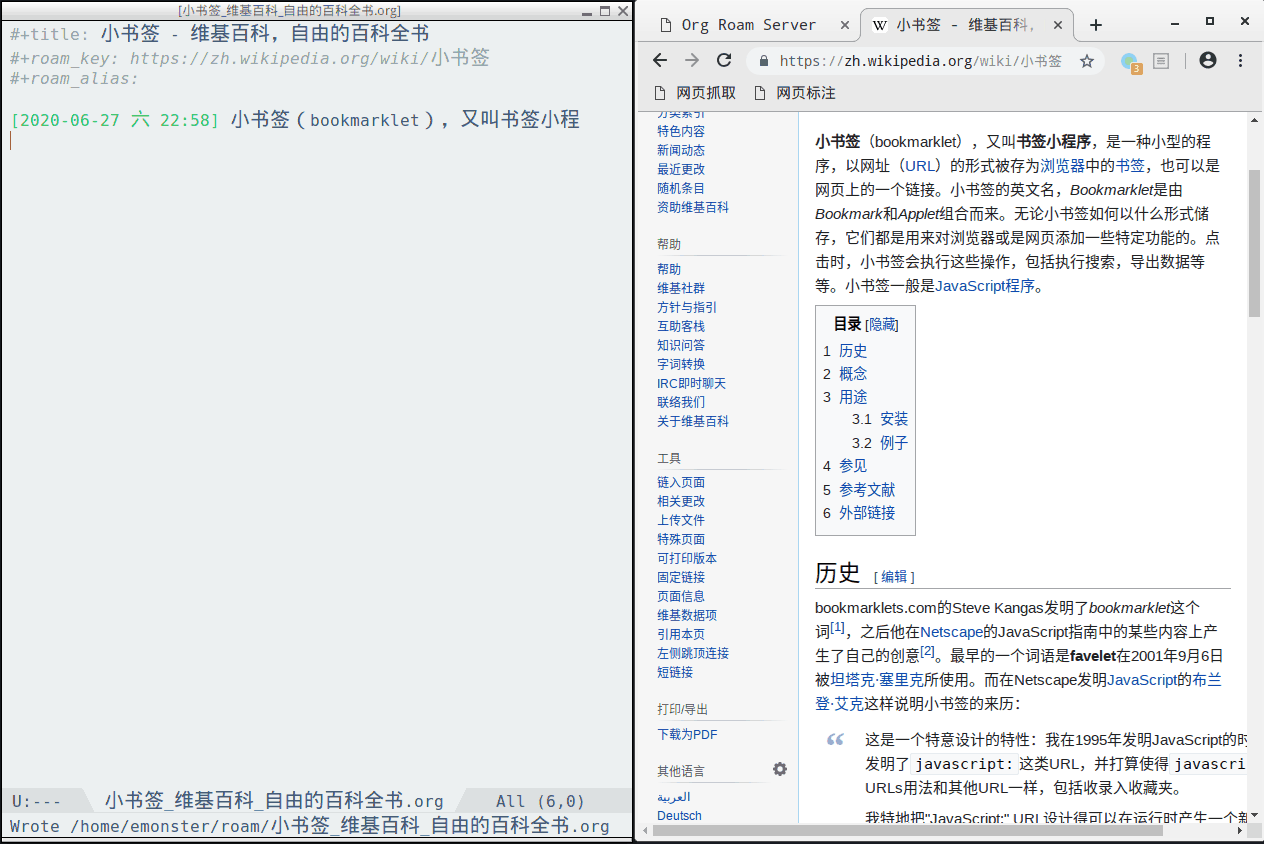This screenshot has height=844, width=1264.
Task: Open 维基社群 in the sidebar
Action: point(681,288)
